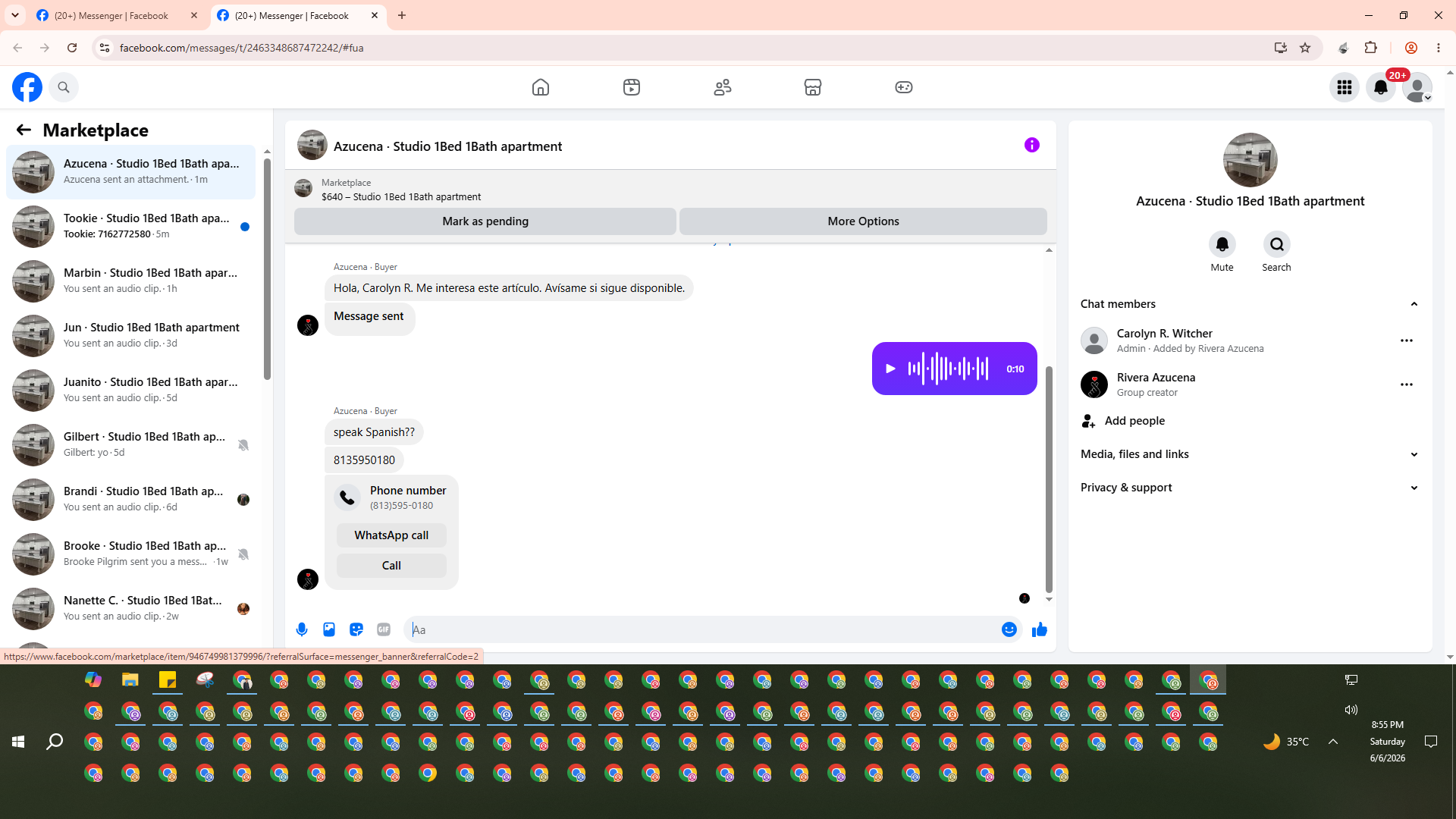Viewport: 1456px width, 819px height.
Task: Open the Windows notification center
Action: tap(1431, 742)
